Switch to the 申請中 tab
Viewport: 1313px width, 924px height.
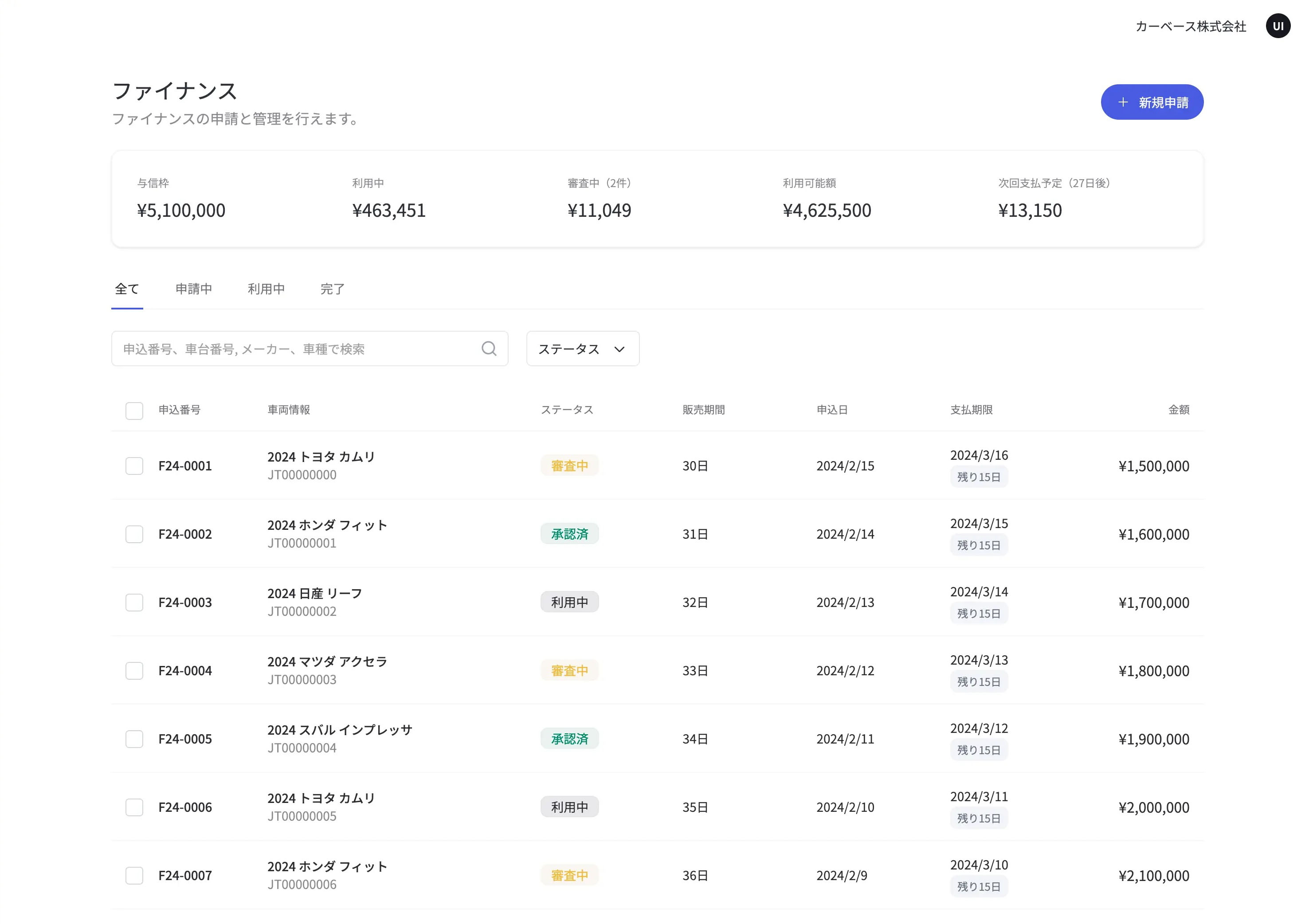coord(193,289)
